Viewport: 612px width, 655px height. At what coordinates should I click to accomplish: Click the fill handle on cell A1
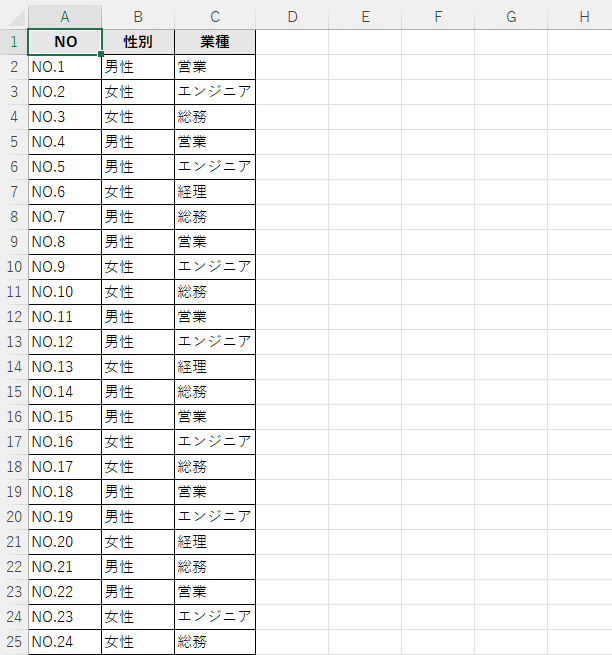point(101,54)
